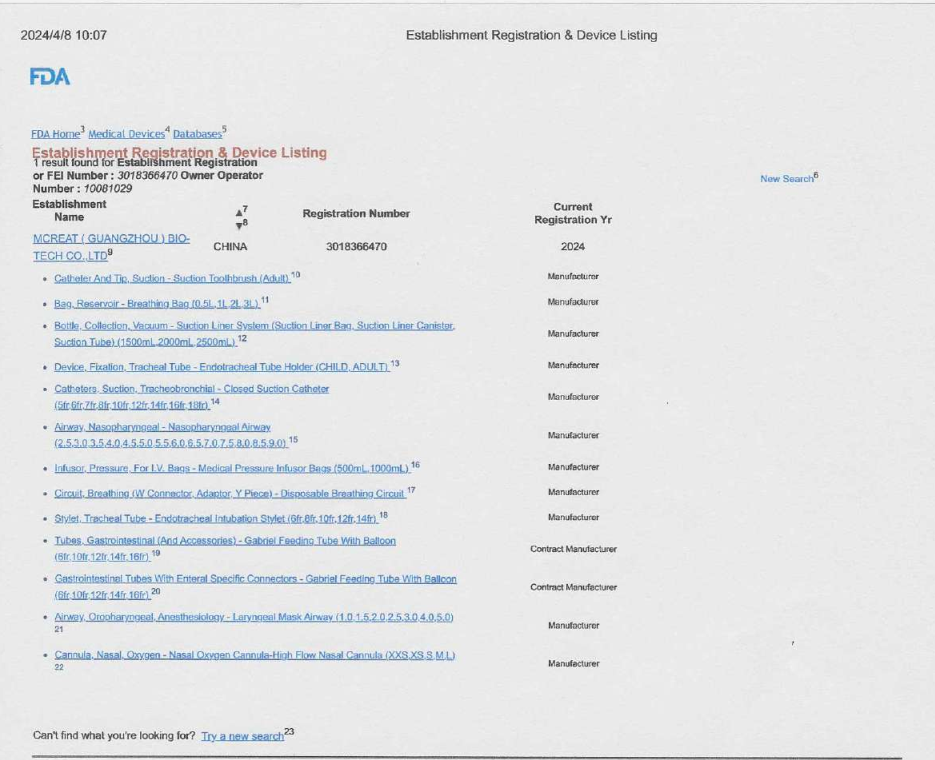935x760 pixels.
Task: Open the MCREAT (GUANGZHOU) BIO-TECH CO.,LTD establishment link
Action: coord(112,247)
